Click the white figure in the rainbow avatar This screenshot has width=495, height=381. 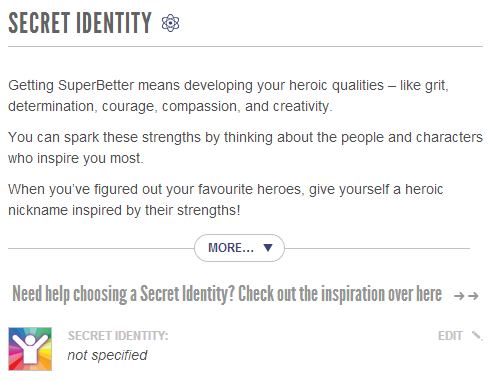pyautogui.click(x=30, y=348)
